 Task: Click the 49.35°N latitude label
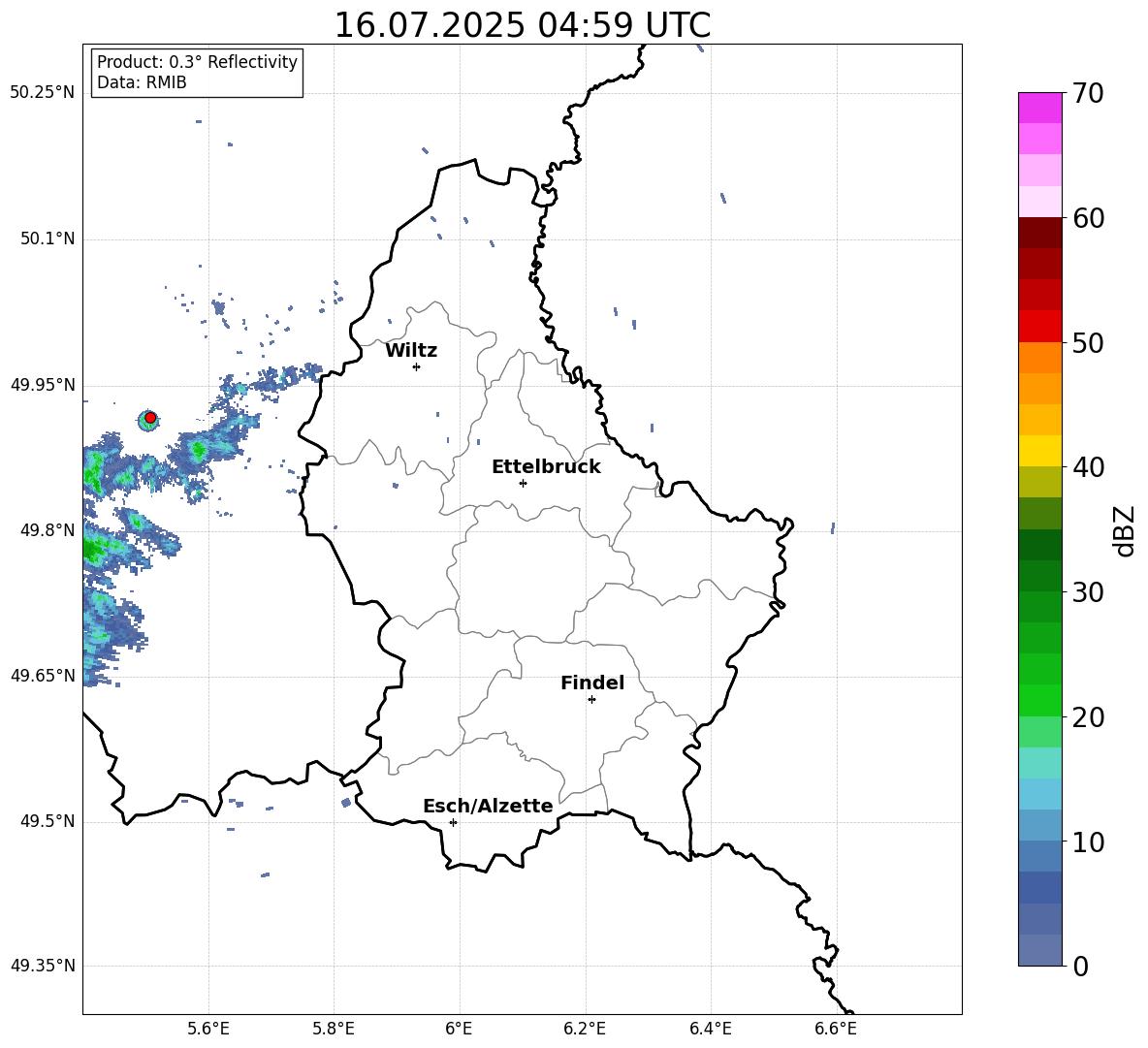click(43, 966)
